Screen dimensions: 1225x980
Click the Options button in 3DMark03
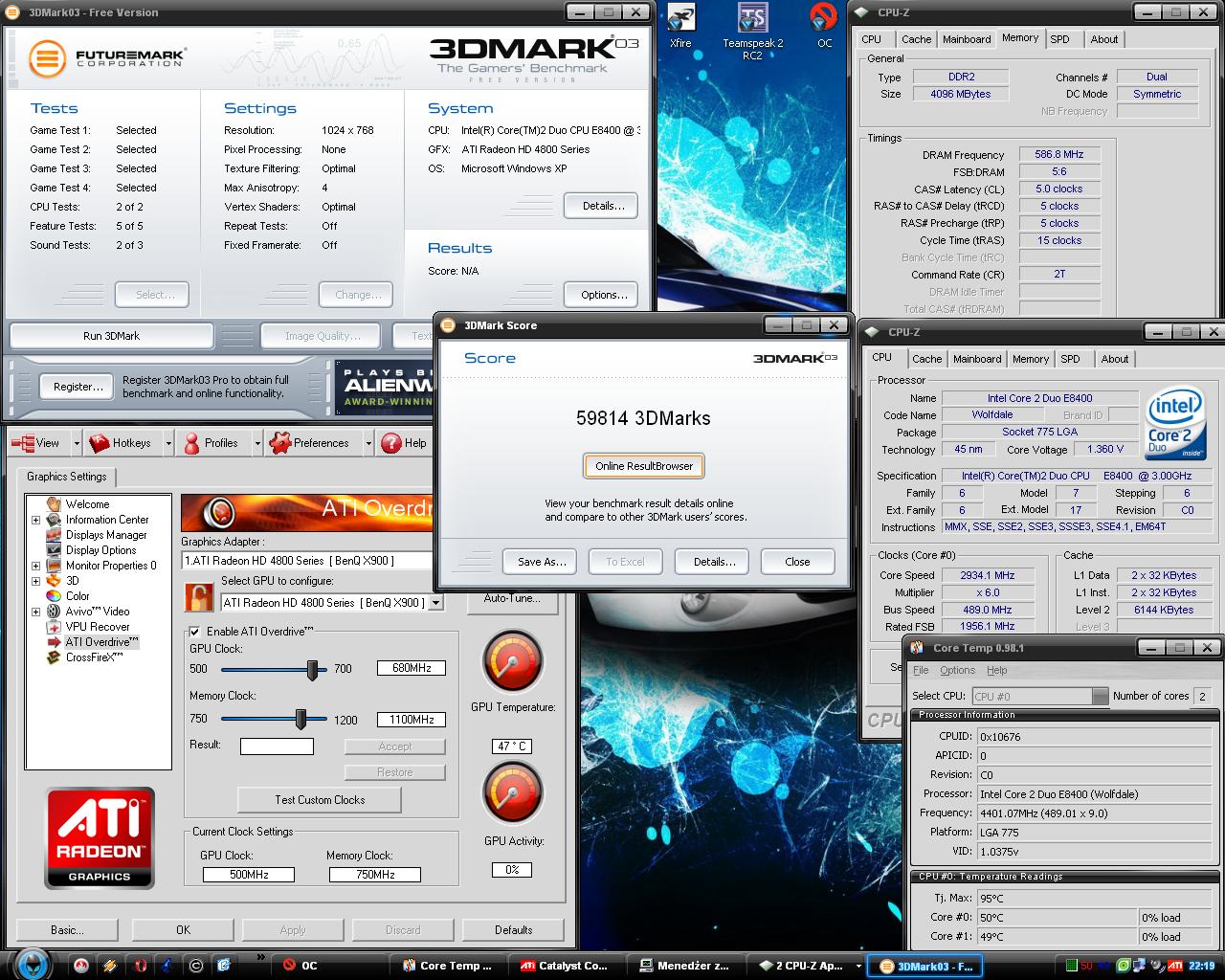[x=603, y=295]
